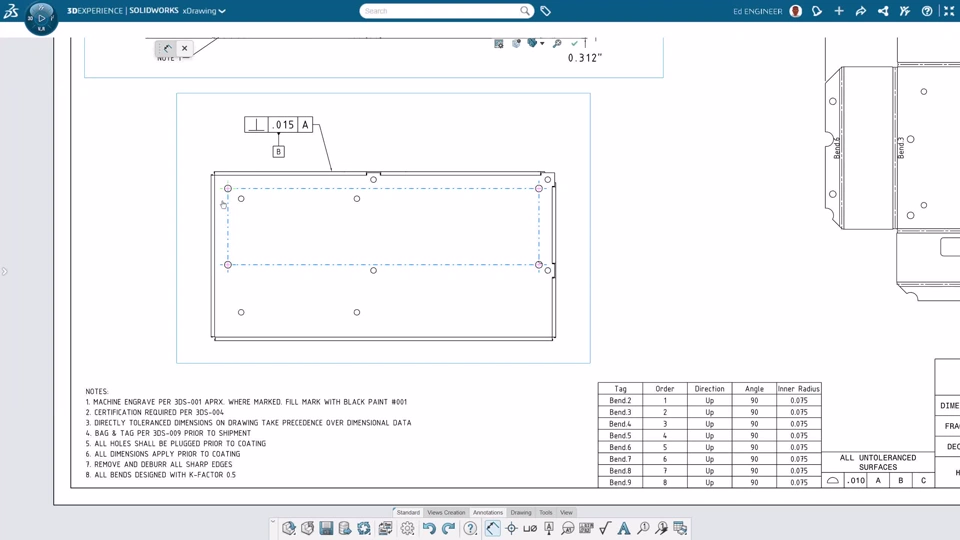Select the Note text A tool
Viewport: 960px width, 540px height.
624,528
